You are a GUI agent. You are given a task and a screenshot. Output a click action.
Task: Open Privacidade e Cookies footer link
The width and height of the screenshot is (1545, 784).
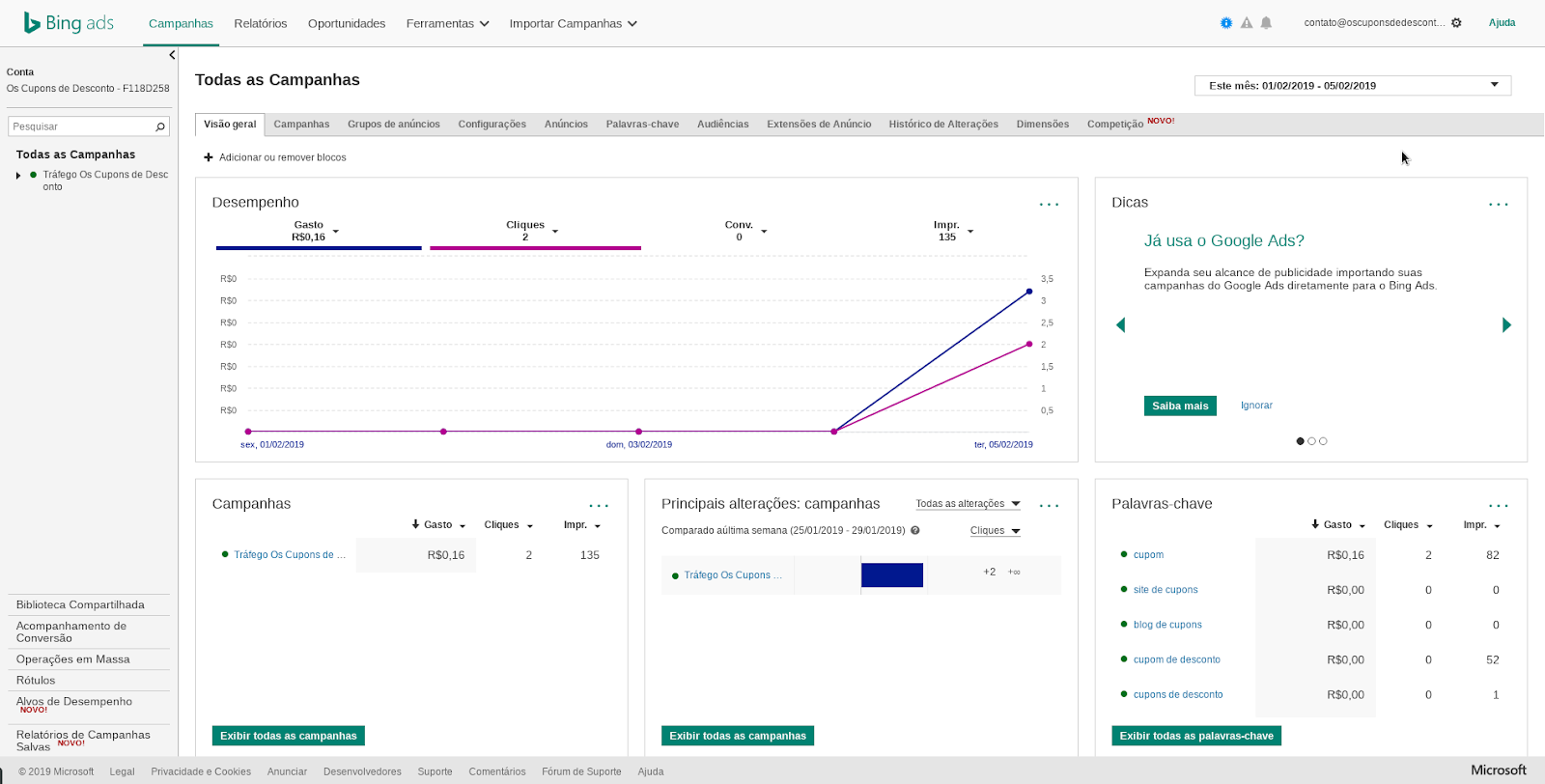pos(201,771)
